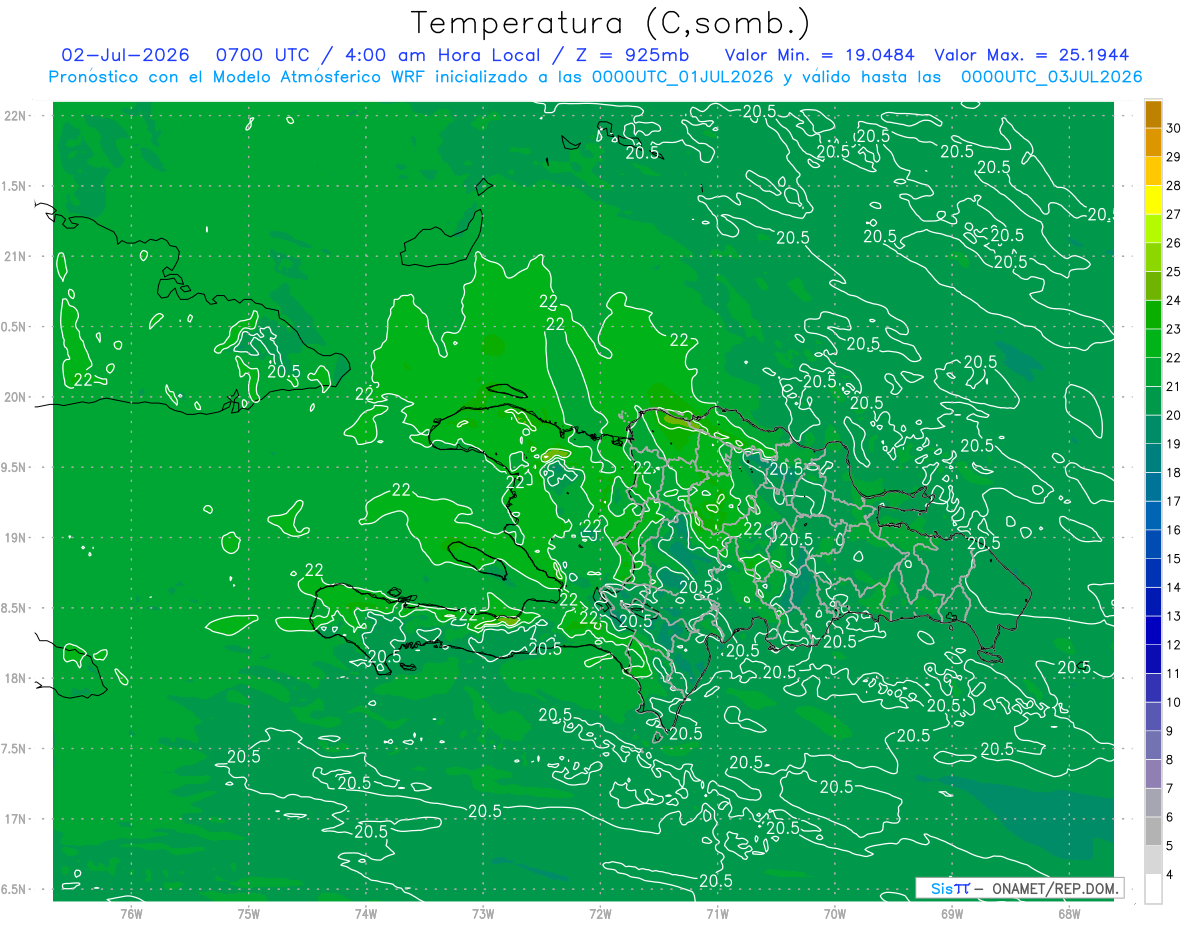1200x927 pixels.
Task: Click the "21N" latitude axis label
Action: tap(16, 257)
